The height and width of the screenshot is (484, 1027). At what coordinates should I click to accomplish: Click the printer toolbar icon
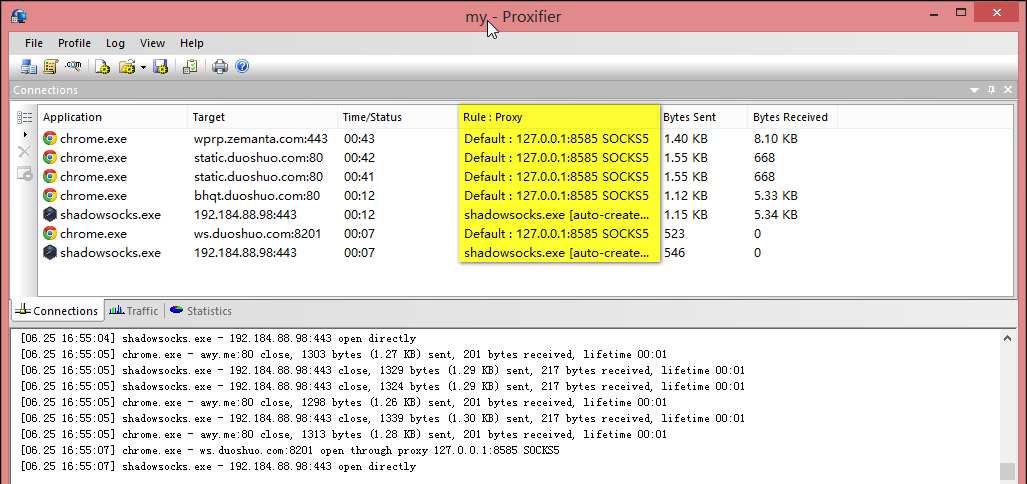click(219, 67)
